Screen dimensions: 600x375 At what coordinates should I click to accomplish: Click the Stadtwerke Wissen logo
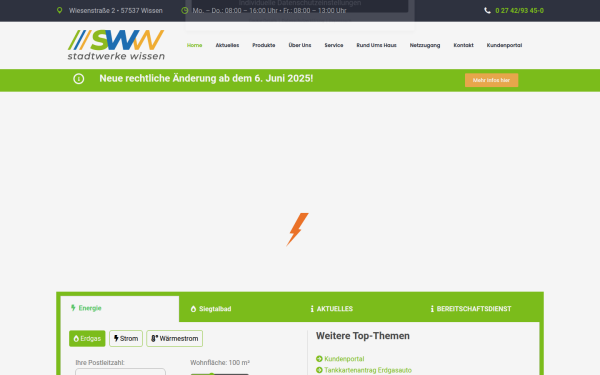pyautogui.click(x=116, y=45)
